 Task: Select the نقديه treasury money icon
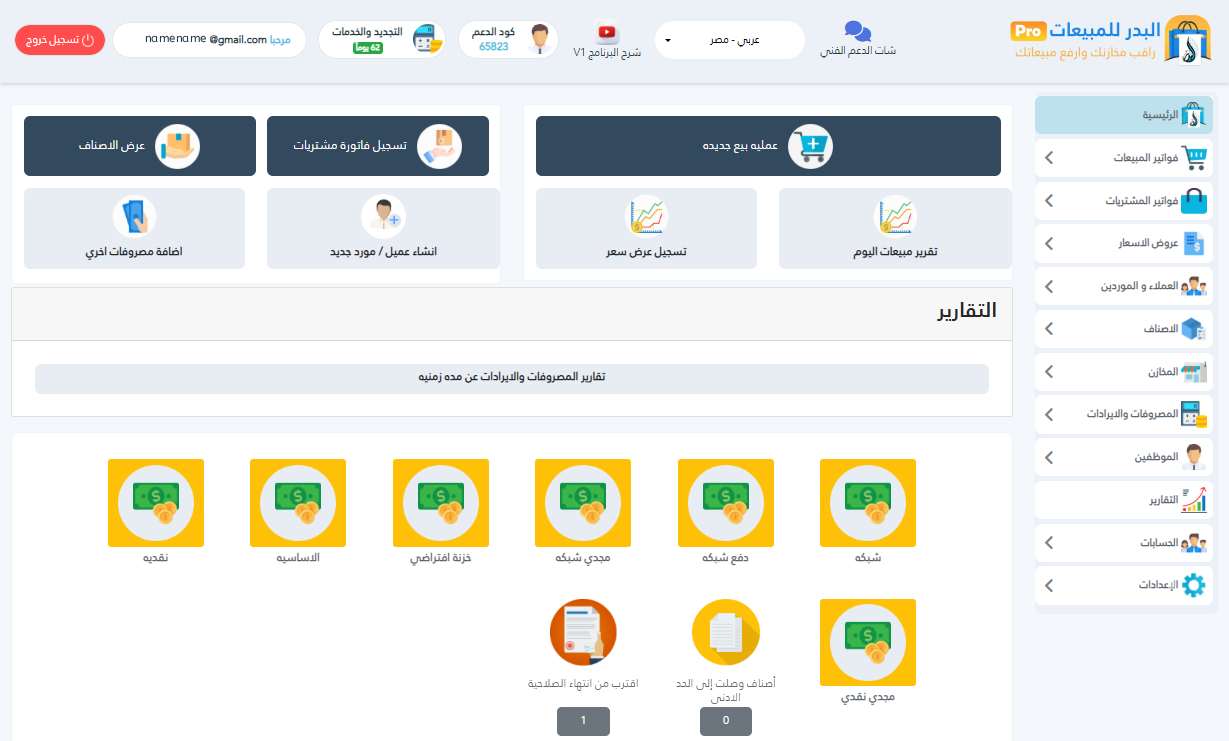pyautogui.click(x=155, y=503)
